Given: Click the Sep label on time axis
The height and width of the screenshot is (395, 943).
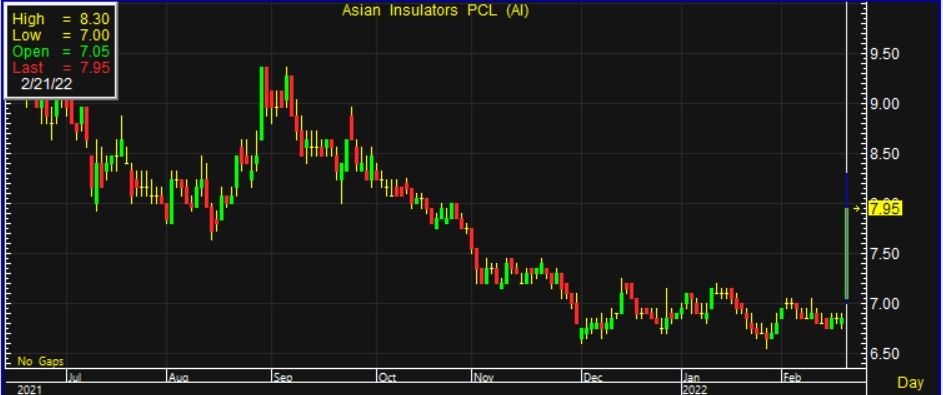Looking at the screenshot, I should click(x=283, y=378).
